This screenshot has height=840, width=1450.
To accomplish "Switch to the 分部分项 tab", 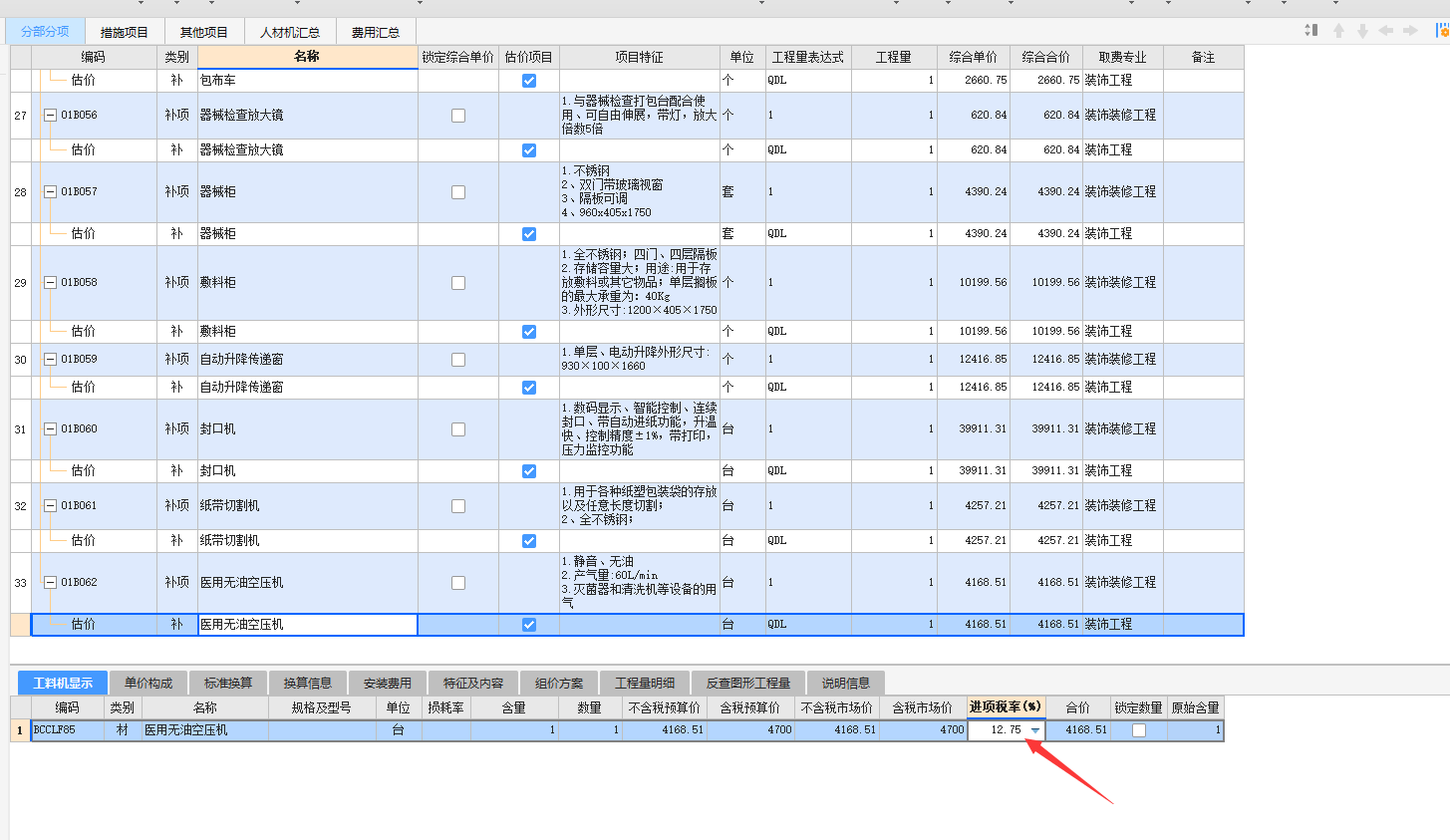I will coord(45,32).
